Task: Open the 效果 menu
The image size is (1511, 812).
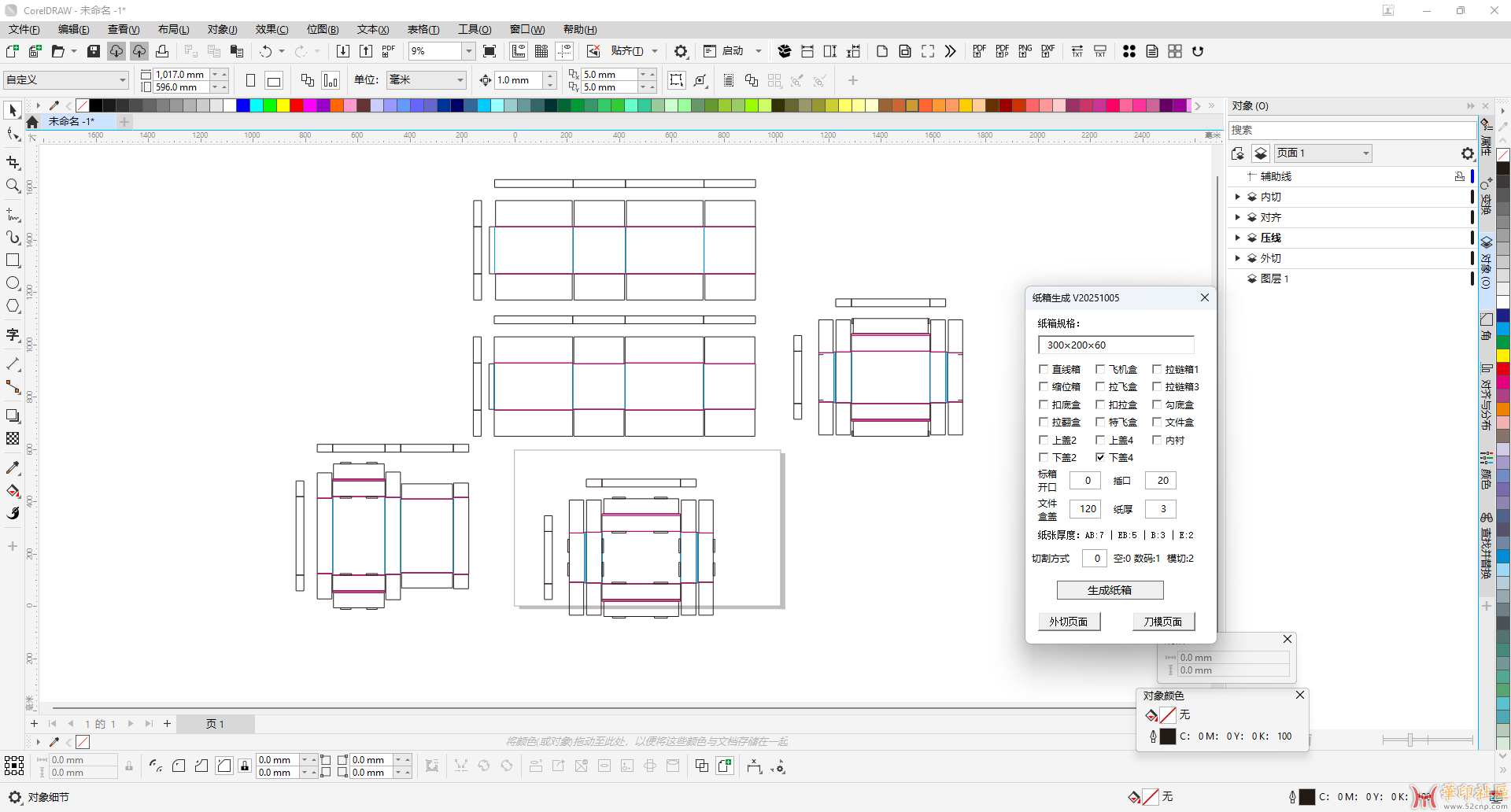Action: coord(272,29)
